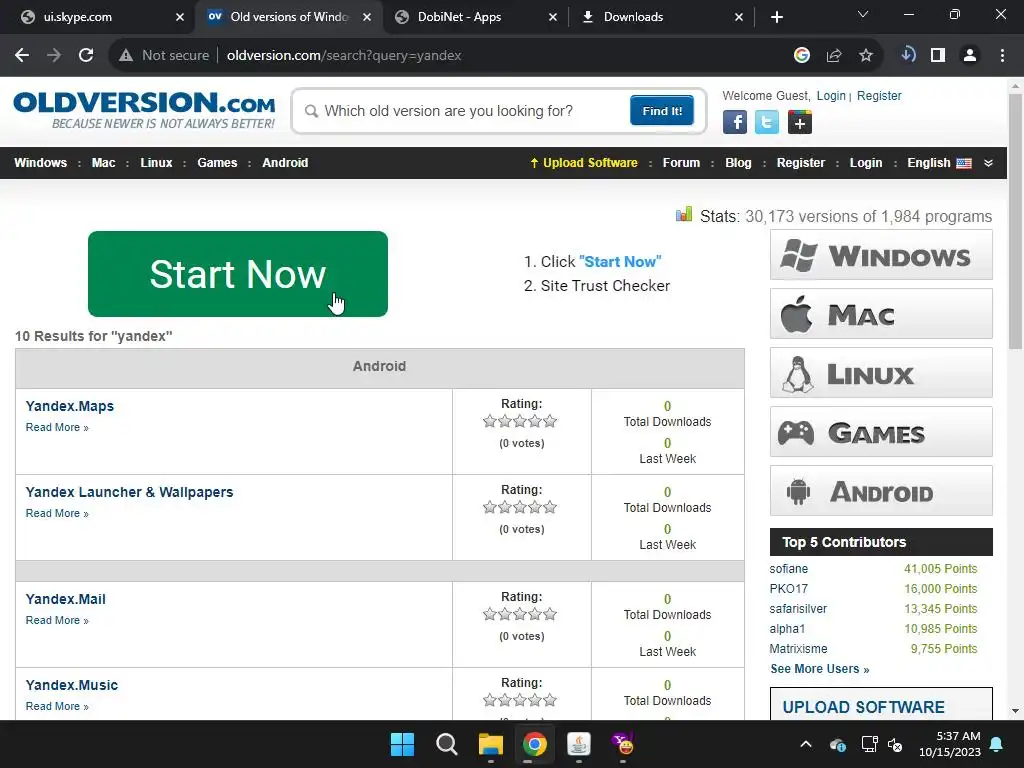Open the Android menu item

285,163
